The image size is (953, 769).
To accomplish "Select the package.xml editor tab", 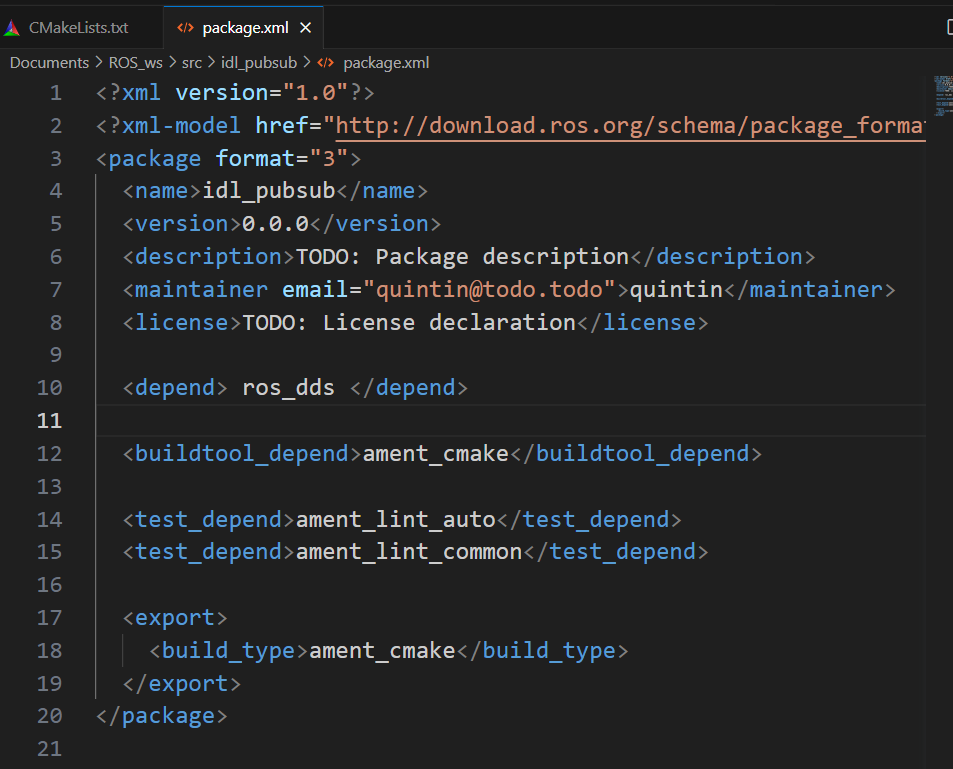I will 245,28.
